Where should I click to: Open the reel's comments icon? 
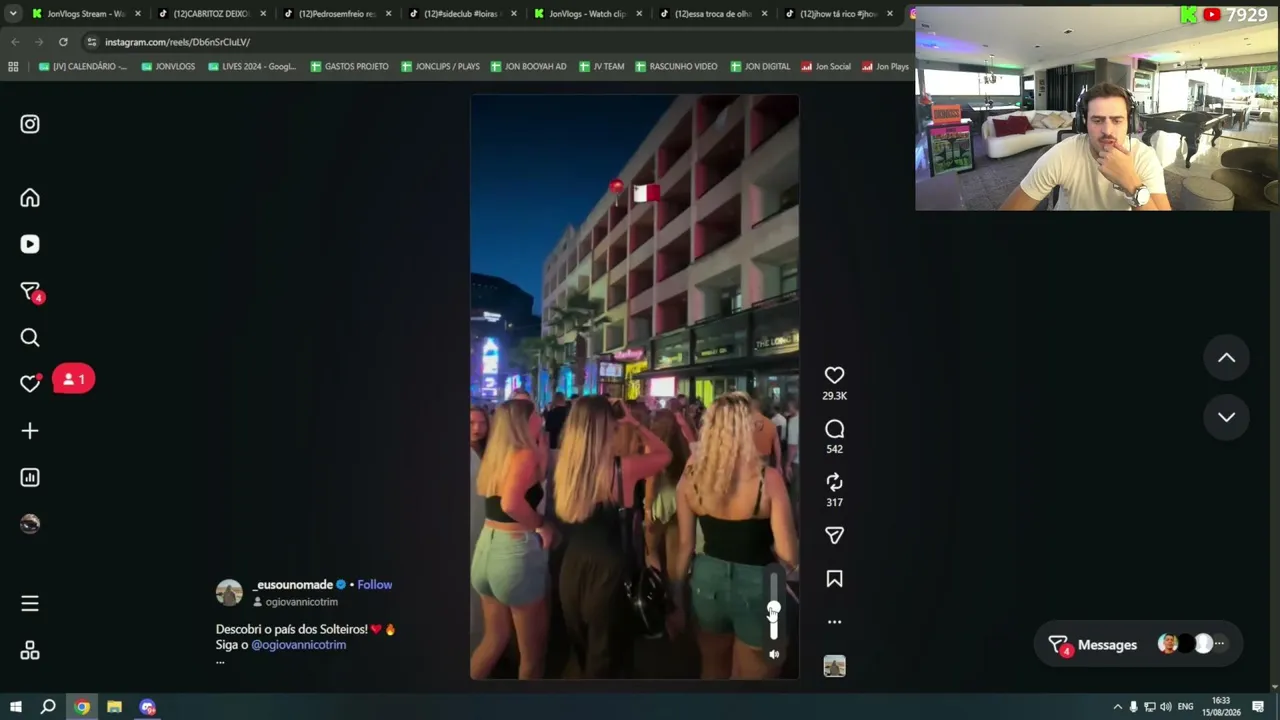pos(834,429)
